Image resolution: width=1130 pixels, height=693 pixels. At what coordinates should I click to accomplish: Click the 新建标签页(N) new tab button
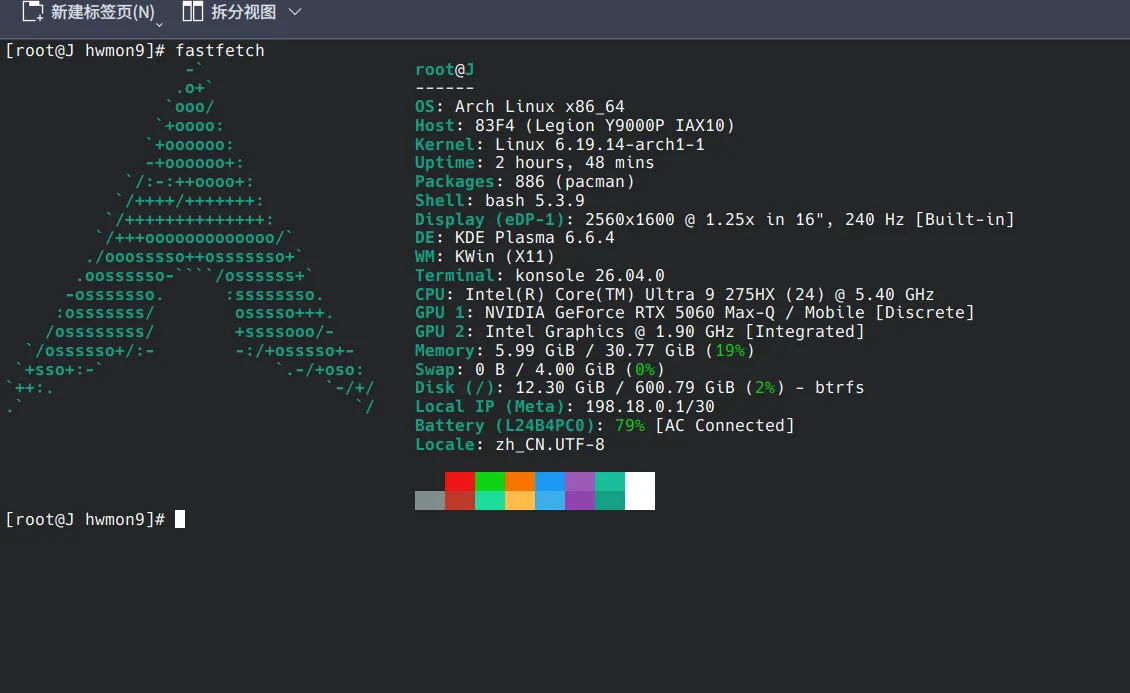(x=88, y=12)
